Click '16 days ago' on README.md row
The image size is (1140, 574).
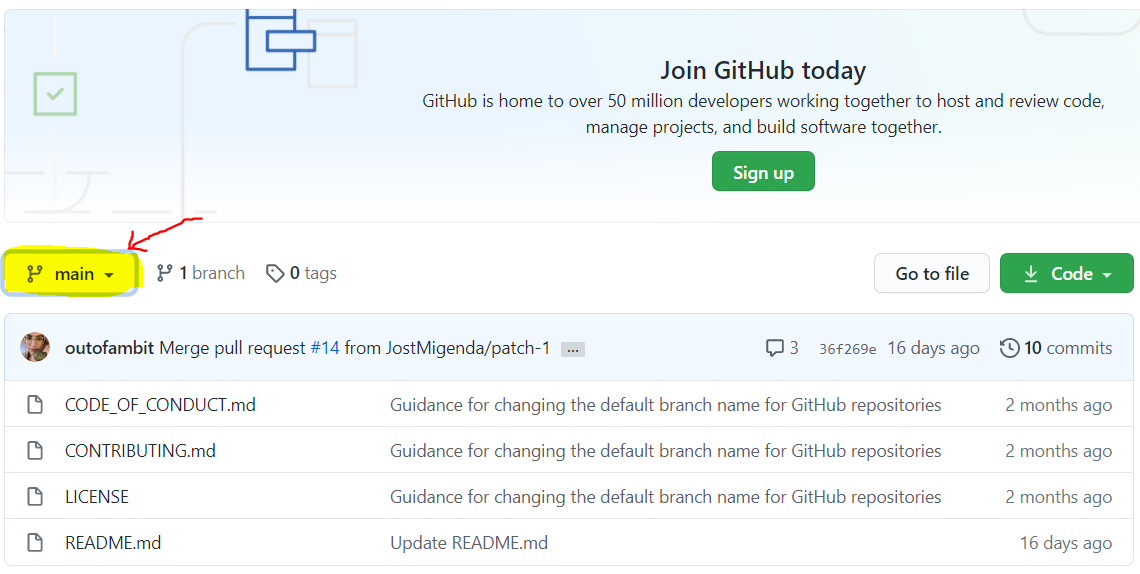pyautogui.click(x=1066, y=543)
